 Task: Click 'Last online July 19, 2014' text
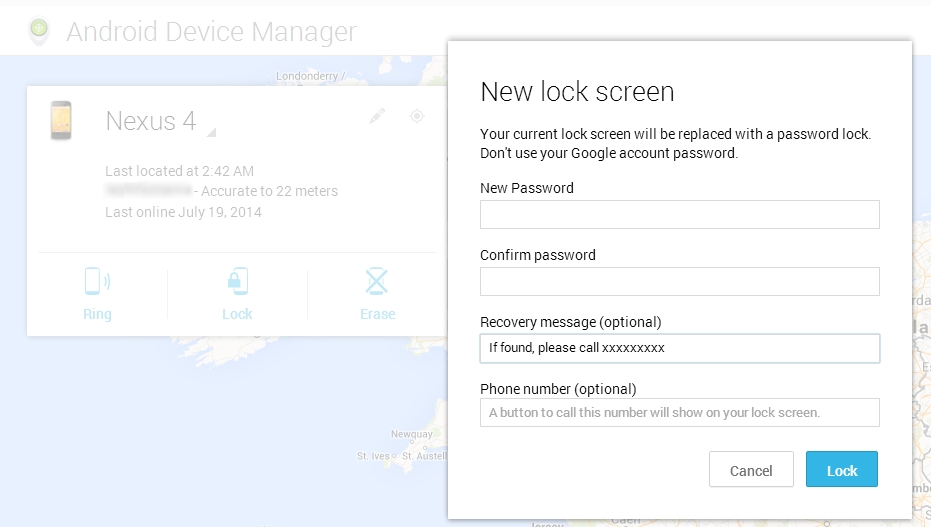click(x=183, y=212)
